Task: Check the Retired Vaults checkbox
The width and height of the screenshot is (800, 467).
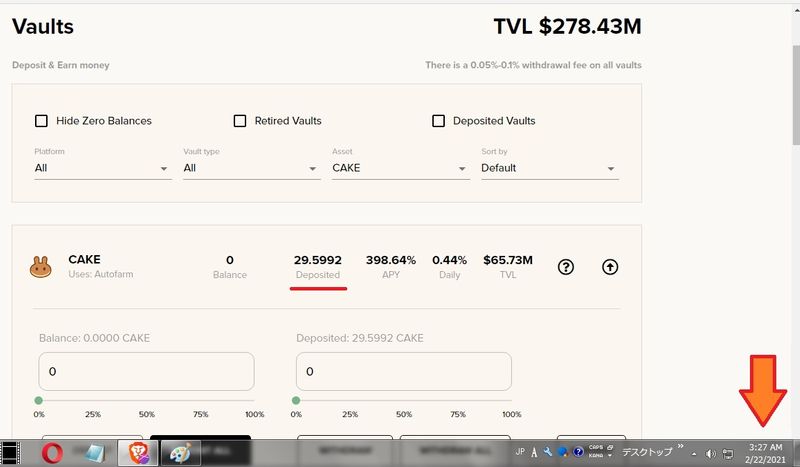Action: (x=240, y=121)
